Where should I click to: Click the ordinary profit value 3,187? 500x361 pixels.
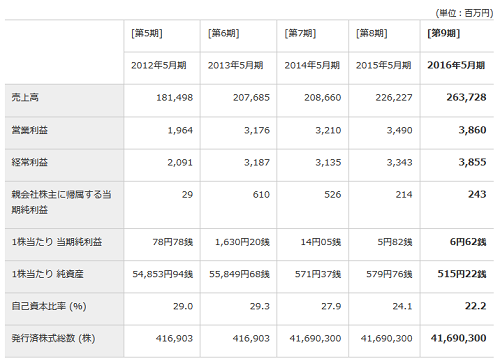pos(257,163)
